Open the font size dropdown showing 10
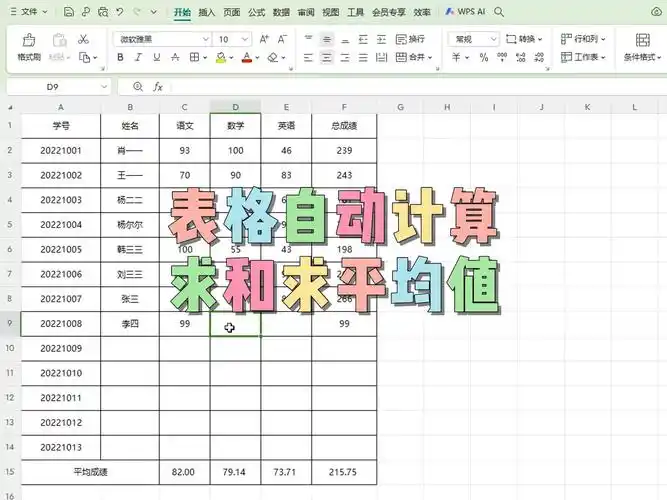The height and width of the screenshot is (500, 667). click(x=245, y=39)
